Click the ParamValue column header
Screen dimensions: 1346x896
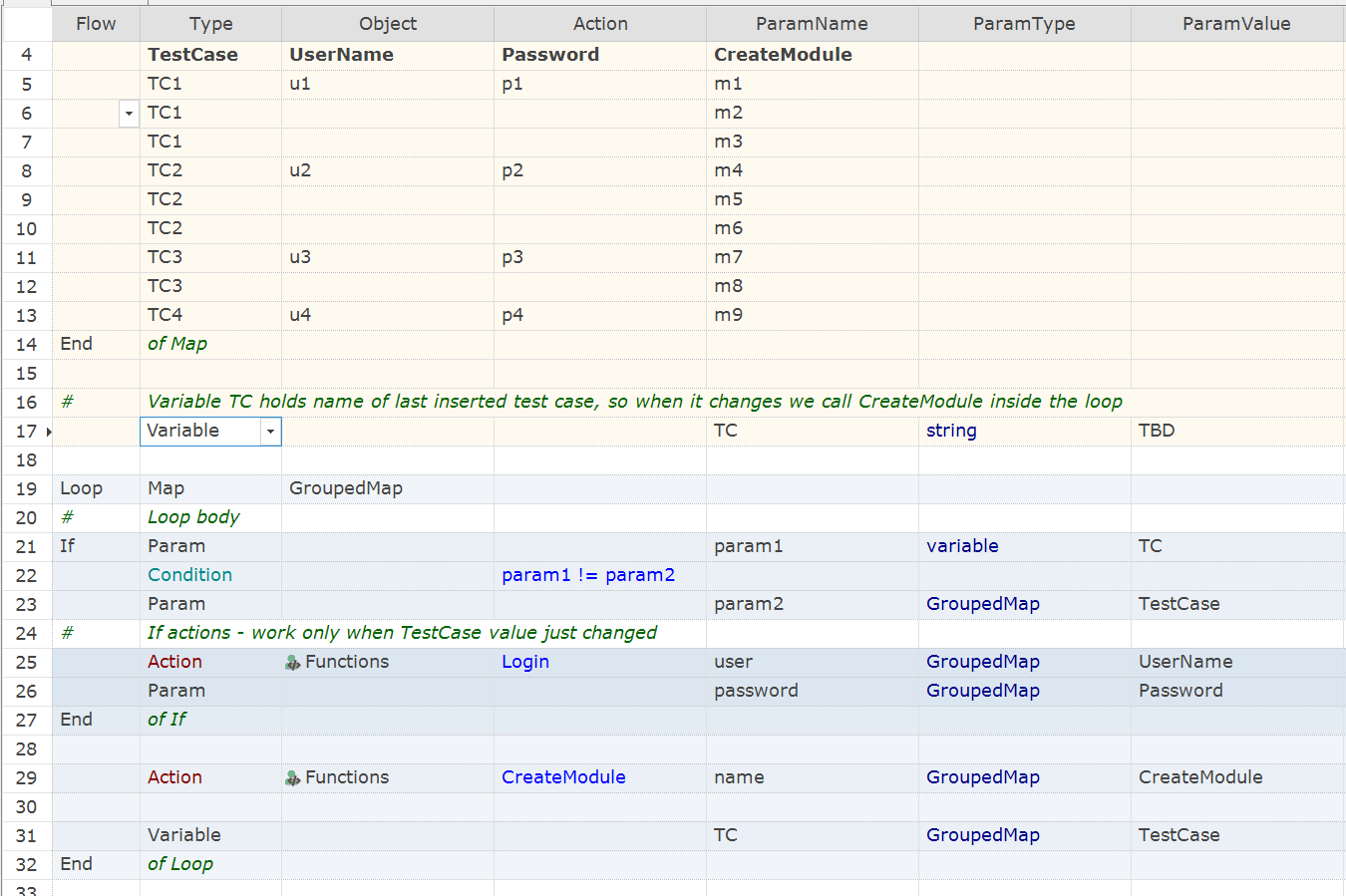1236,24
